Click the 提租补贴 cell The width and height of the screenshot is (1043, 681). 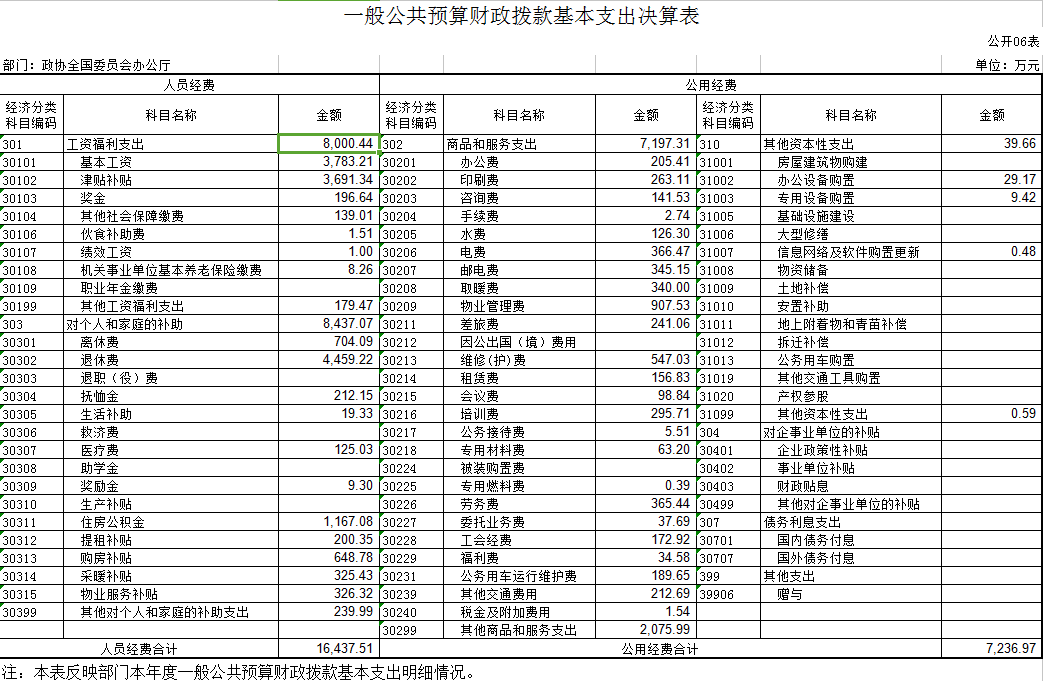tap(171, 540)
